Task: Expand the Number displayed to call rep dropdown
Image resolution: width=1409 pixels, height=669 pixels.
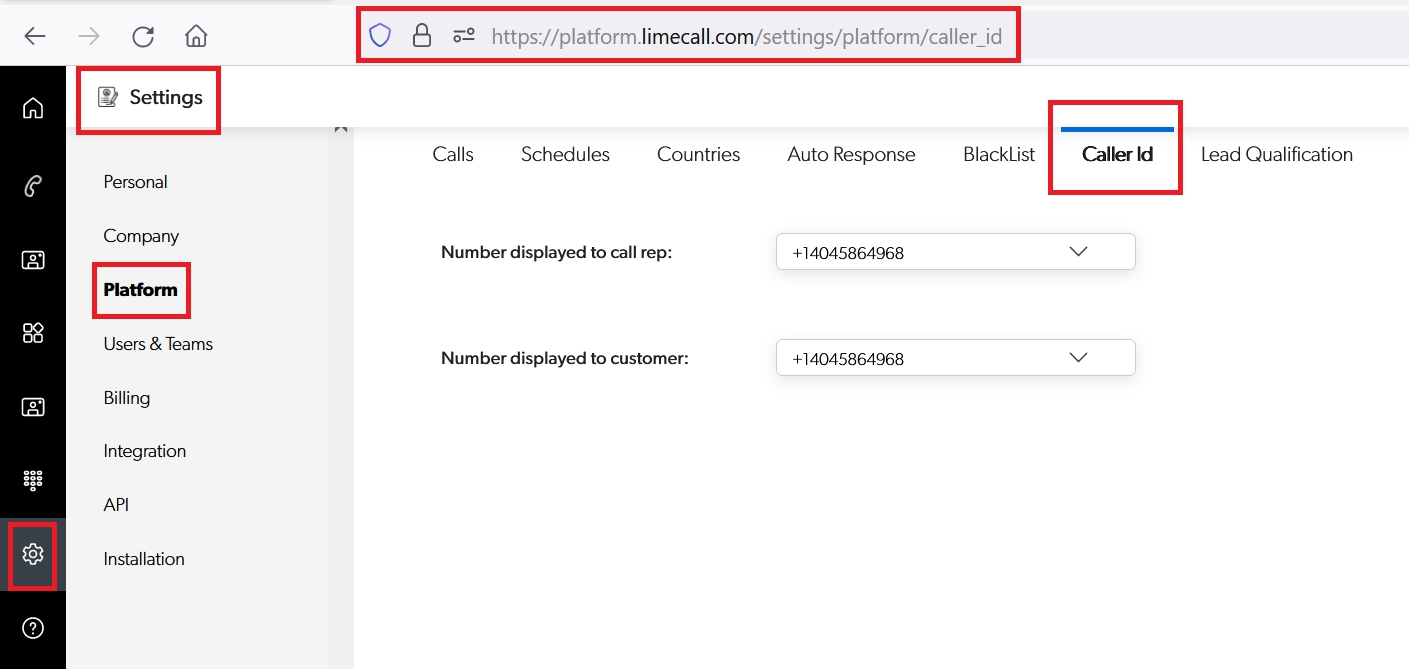Action: click(x=955, y=252)
